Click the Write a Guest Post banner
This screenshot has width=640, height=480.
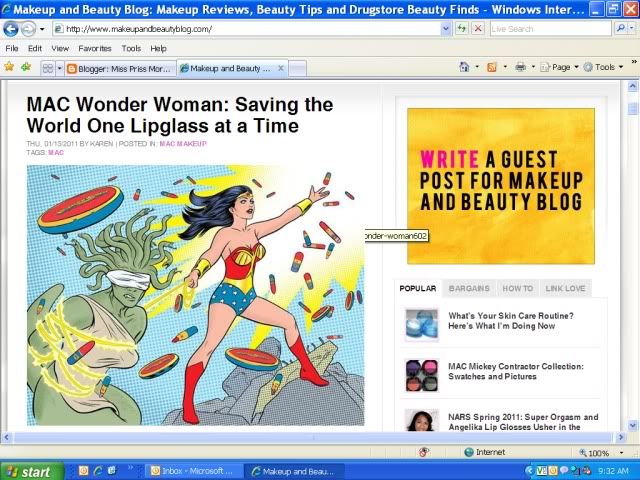point(501,186)
